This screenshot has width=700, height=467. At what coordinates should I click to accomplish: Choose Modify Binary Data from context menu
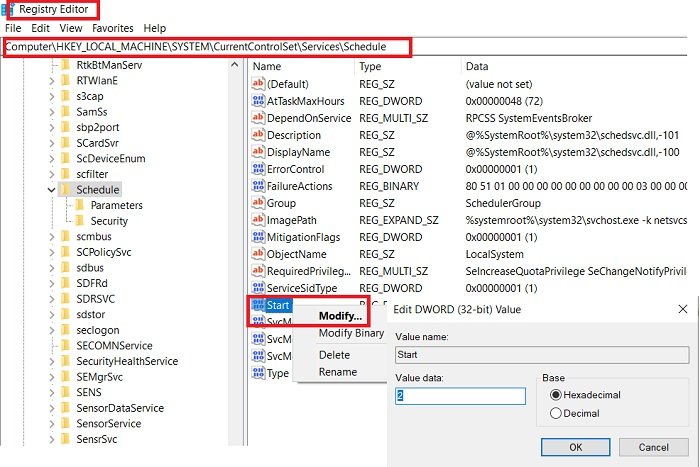(x=351, y=333)
